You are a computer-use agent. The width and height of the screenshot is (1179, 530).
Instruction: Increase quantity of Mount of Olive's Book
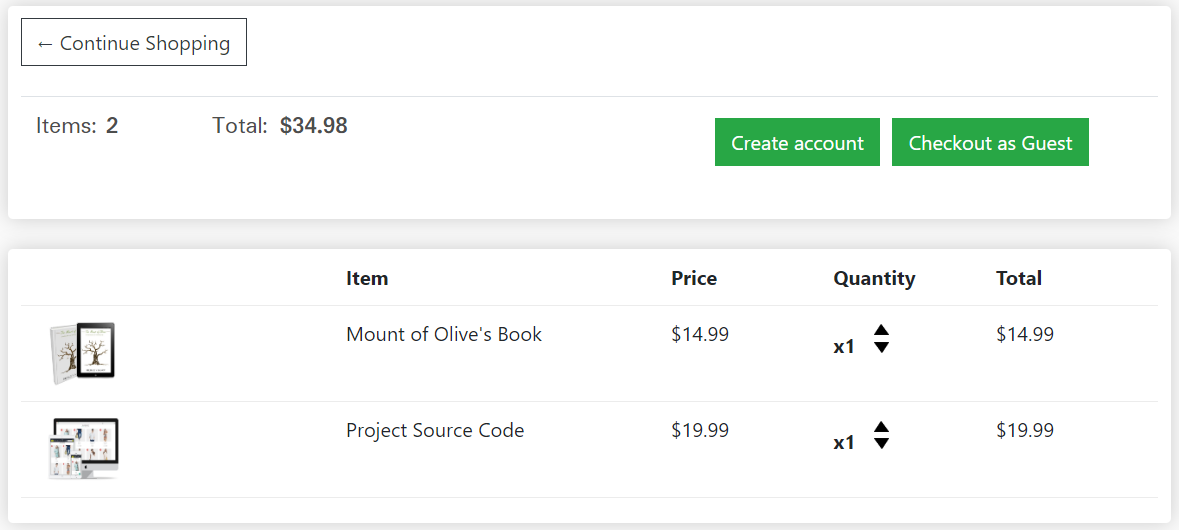click(x=881, y=330)
